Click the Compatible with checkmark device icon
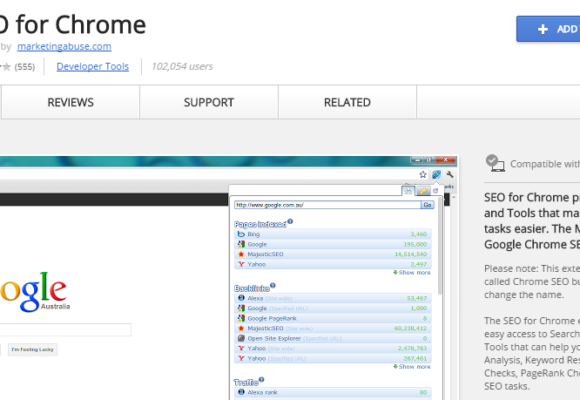This screenshot has height=400, width=580. click(x=495, y=163)
